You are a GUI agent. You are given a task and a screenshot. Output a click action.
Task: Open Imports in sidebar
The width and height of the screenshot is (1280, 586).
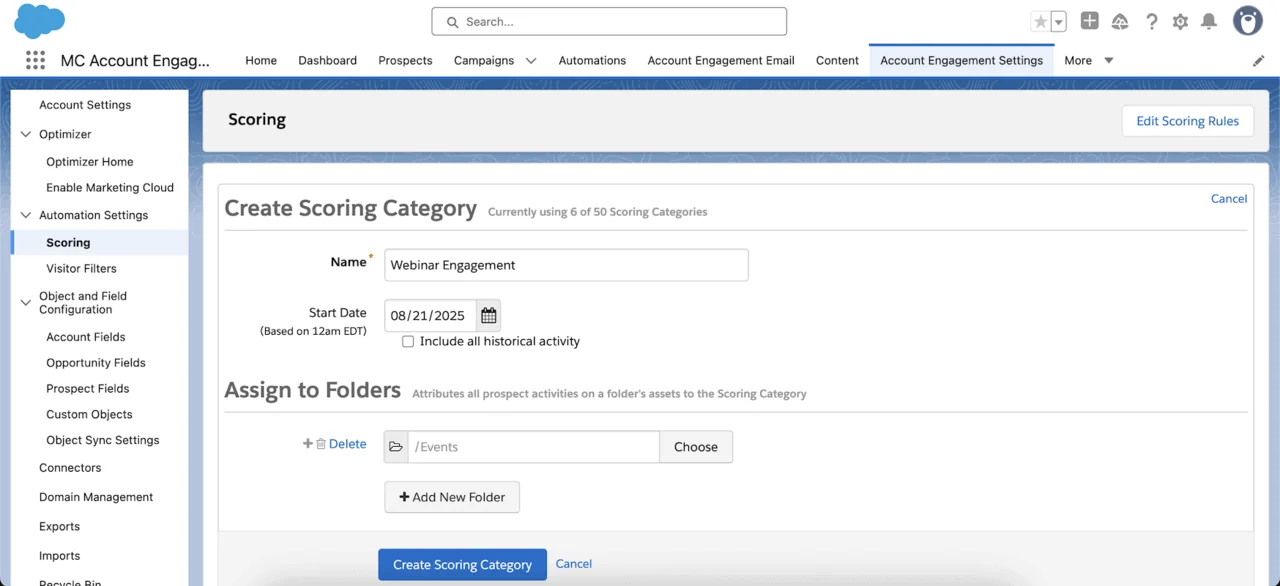pyautogui.click(x=59, y=556)
